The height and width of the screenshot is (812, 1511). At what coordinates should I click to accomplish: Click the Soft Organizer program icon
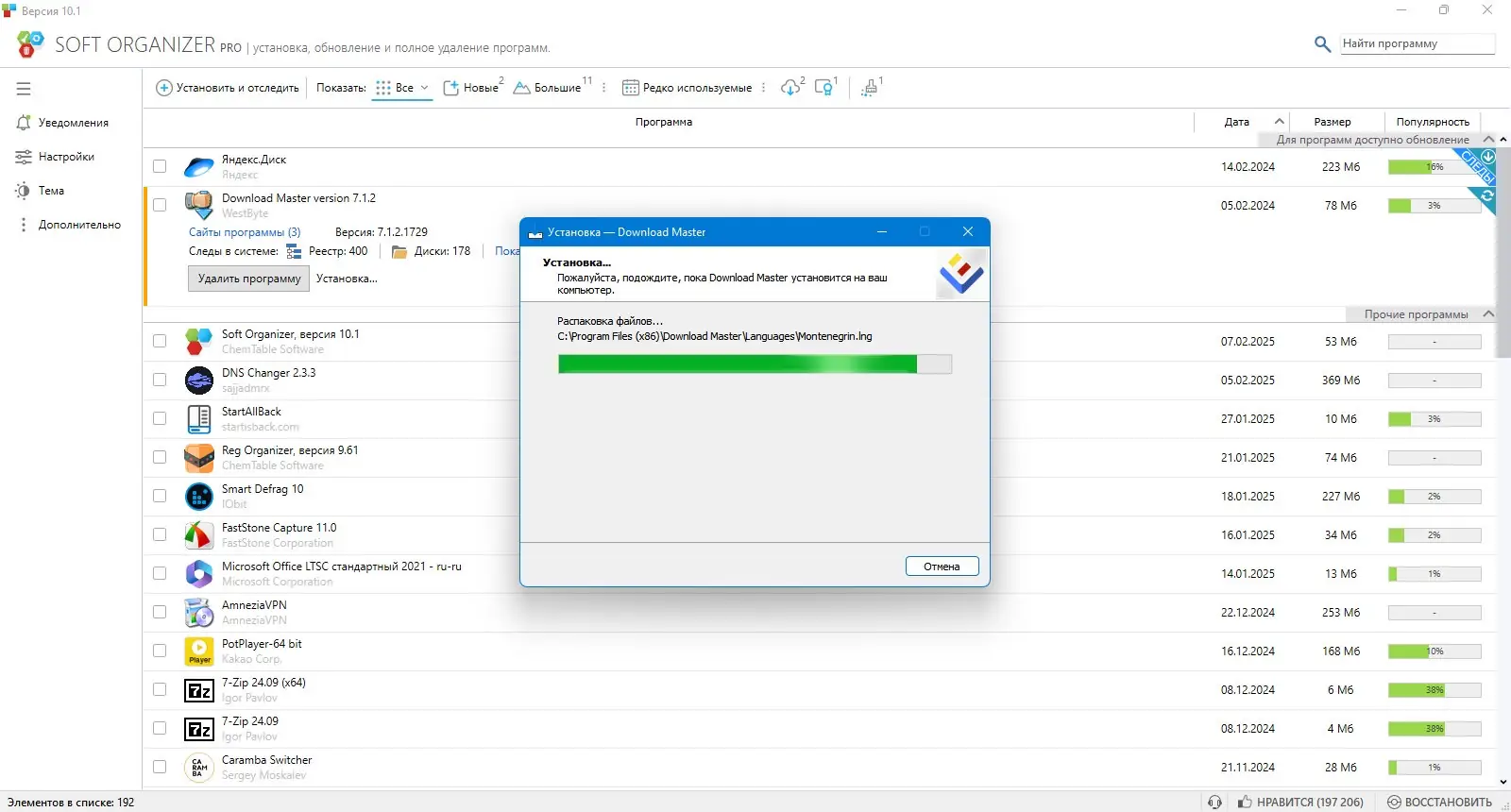[198, 341]
